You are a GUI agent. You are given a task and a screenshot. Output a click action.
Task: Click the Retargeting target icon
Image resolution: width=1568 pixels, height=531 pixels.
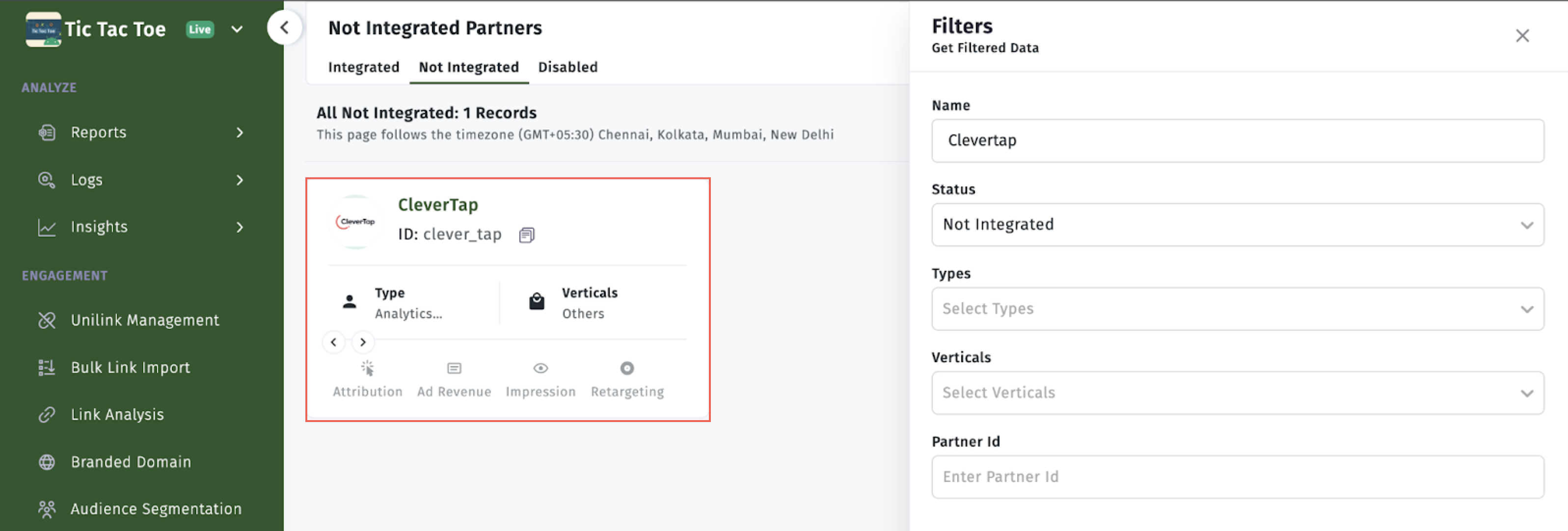(627, 369)
